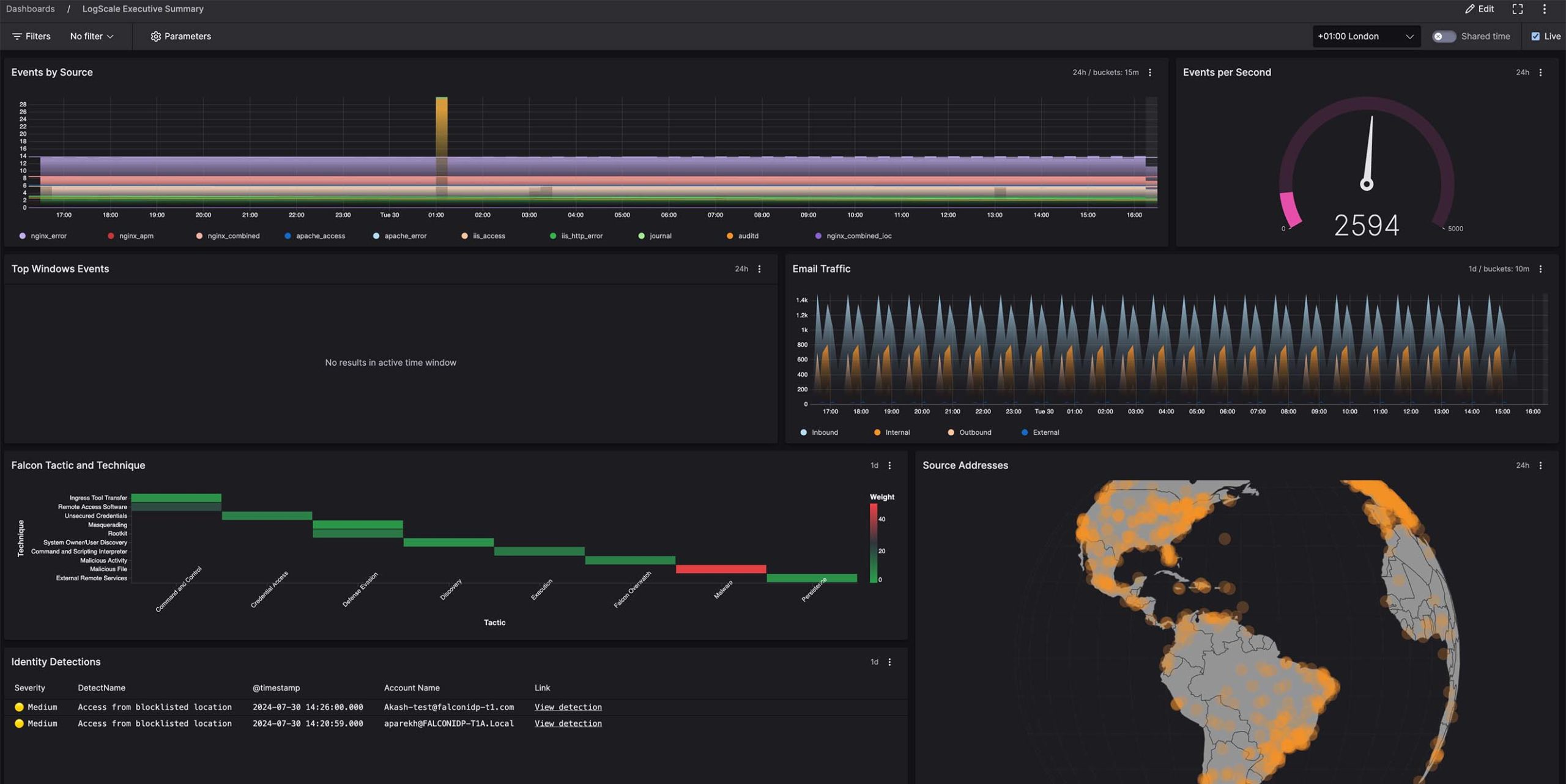
Task: Toggle the nginx_apm legend series
Action: 130,236
